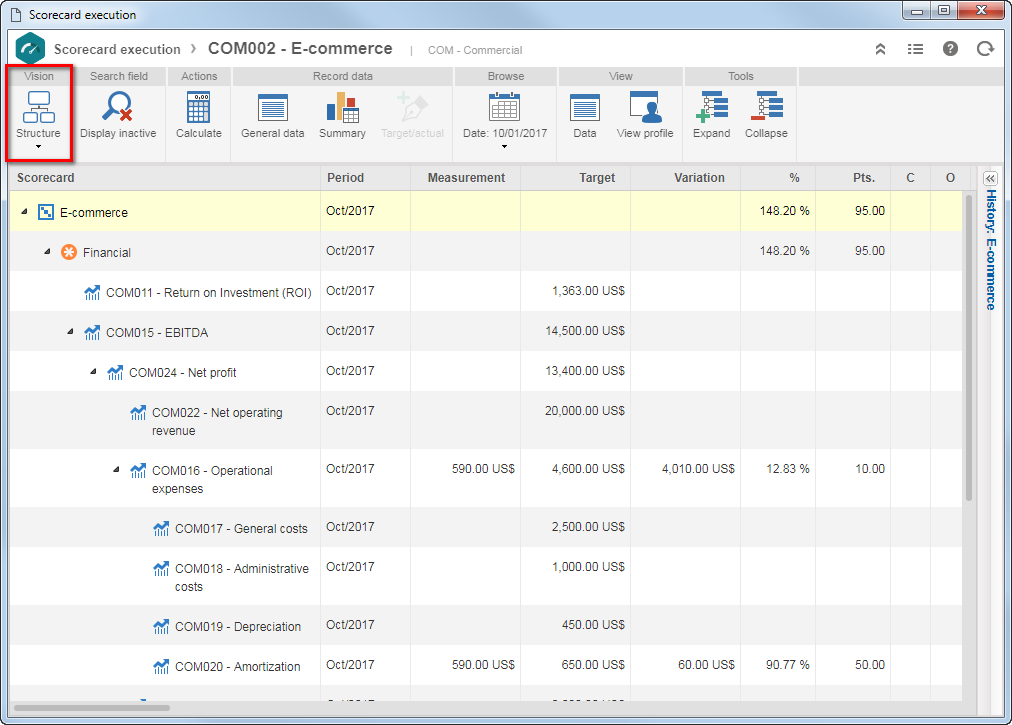1012x725 pixels.
Task: Click the COM022 indicator chart icon
Action: coord(138,412)
